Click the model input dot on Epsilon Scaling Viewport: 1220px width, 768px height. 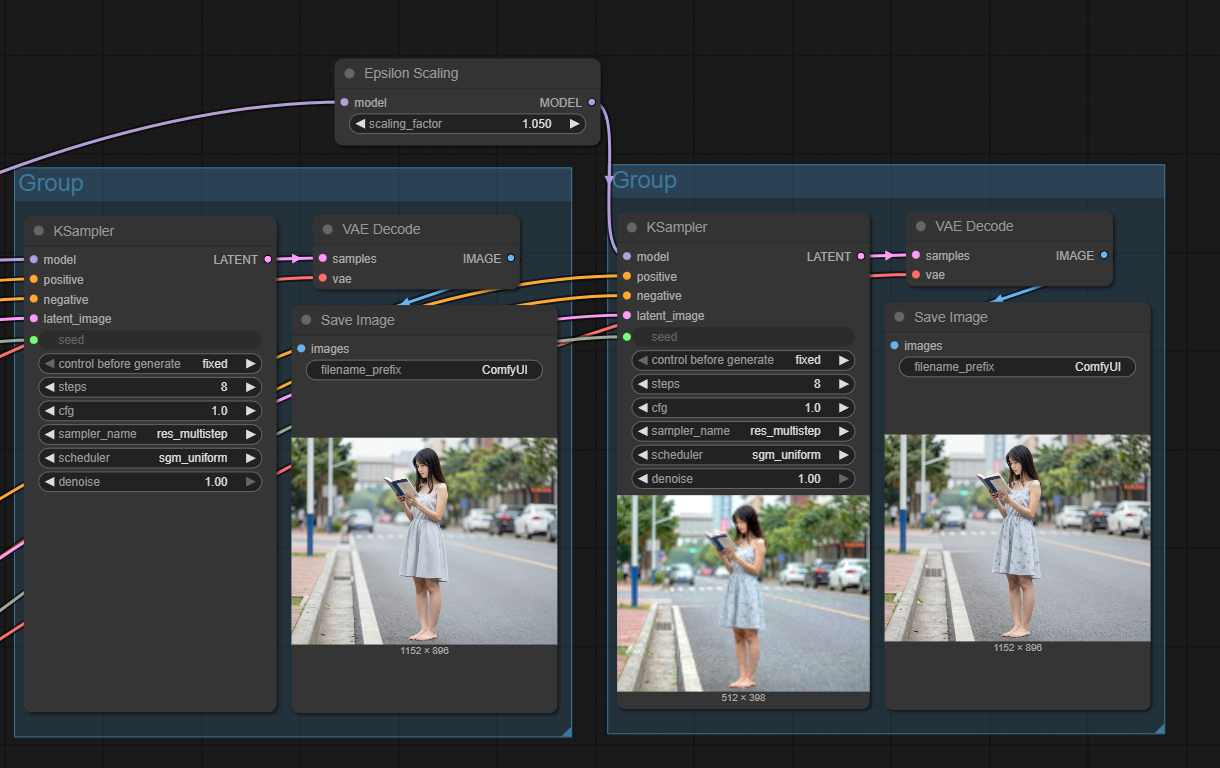(345, 102)
